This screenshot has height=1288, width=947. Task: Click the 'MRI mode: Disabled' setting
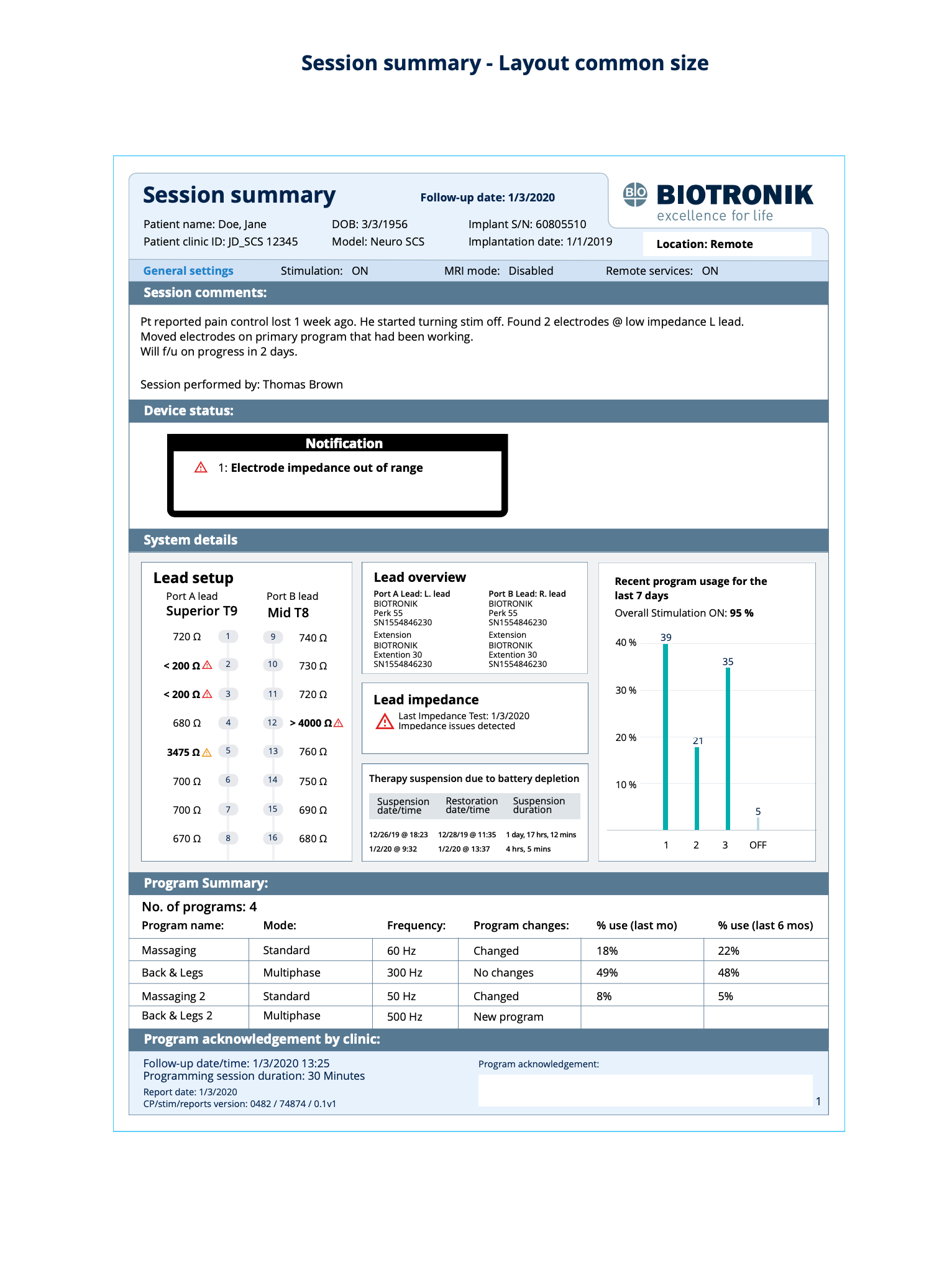[x=499, y=271]
